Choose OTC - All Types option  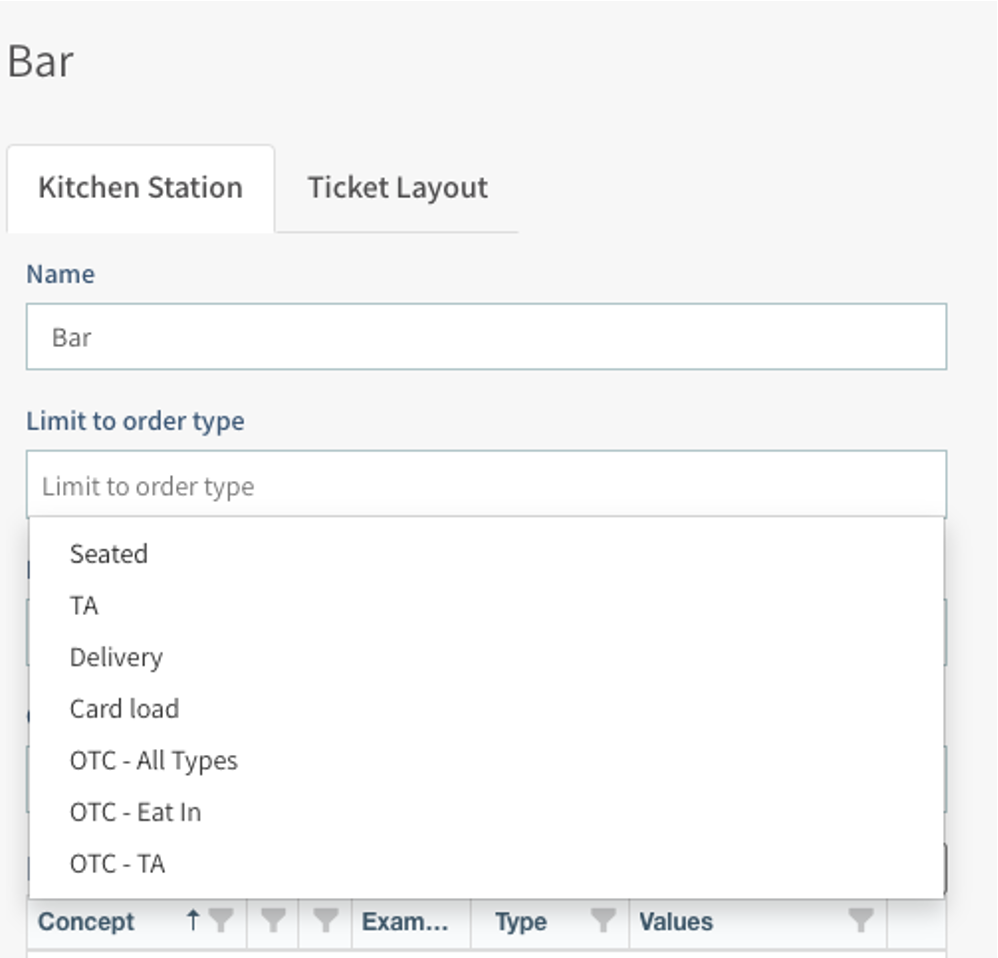[x=153, y=761]
